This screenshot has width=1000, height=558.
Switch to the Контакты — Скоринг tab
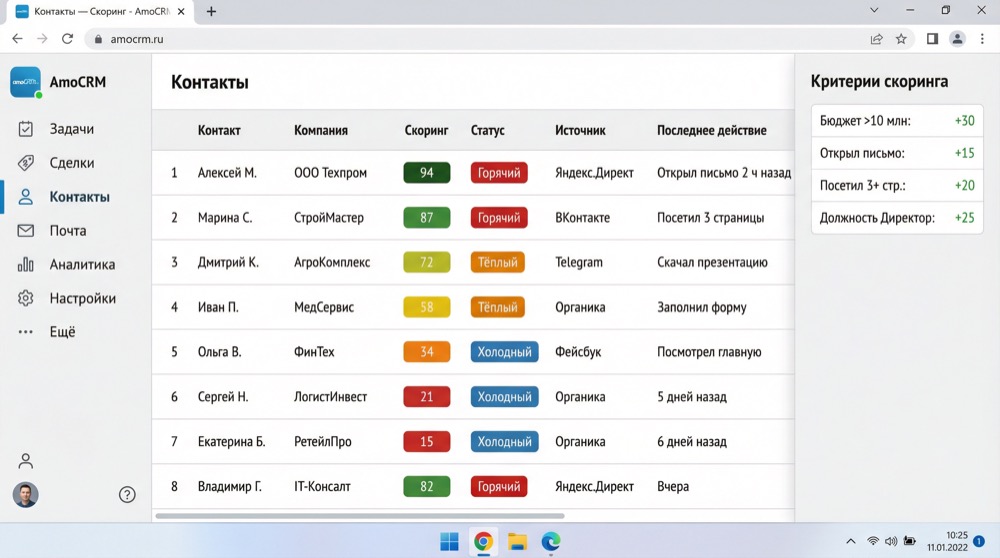tap(100, 12)
